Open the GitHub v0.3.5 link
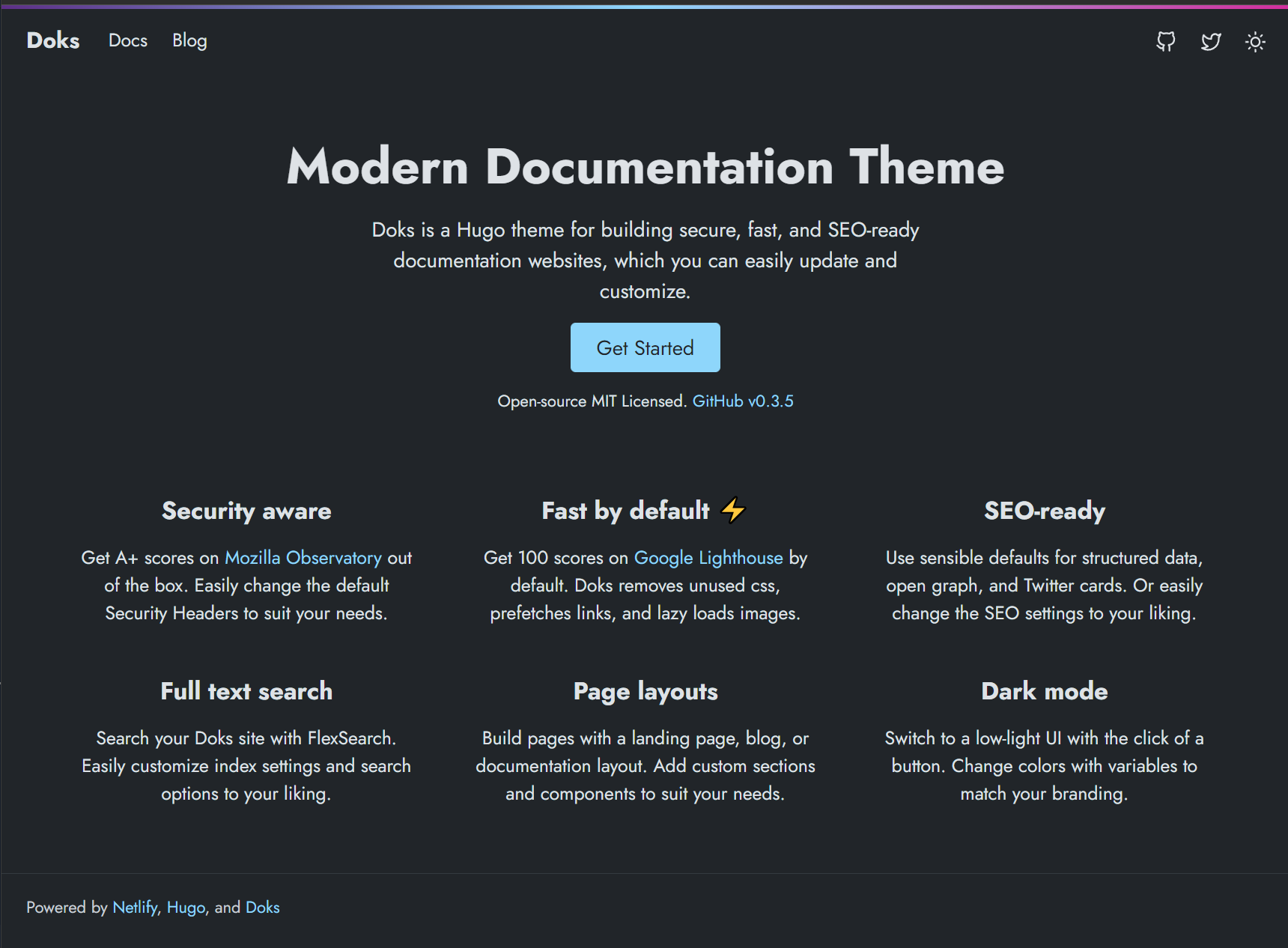This screenshot has width=1288, height=948. [x=743, y=401]
